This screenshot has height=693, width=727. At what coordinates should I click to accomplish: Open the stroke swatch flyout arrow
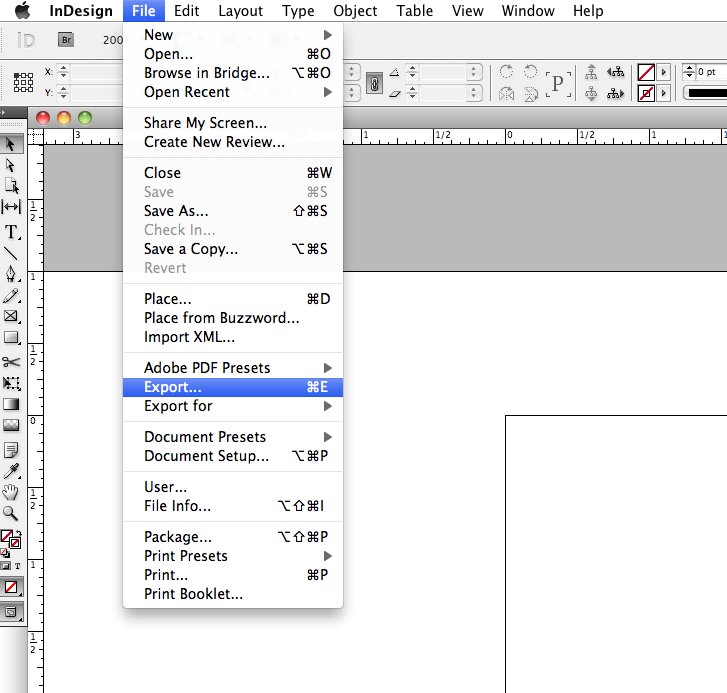[663, 94]
